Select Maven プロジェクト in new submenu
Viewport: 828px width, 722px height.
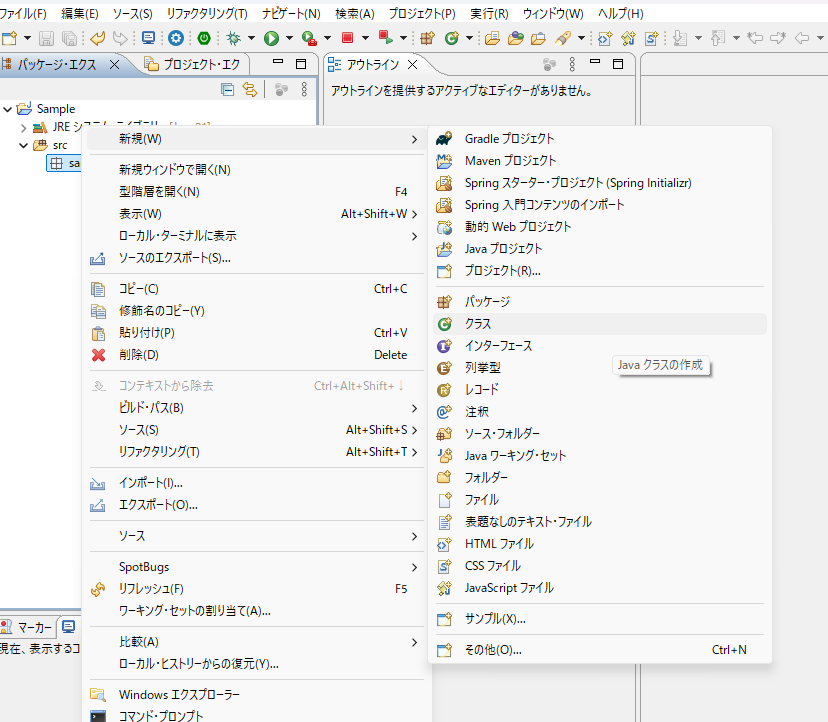(x=510, y=160)
